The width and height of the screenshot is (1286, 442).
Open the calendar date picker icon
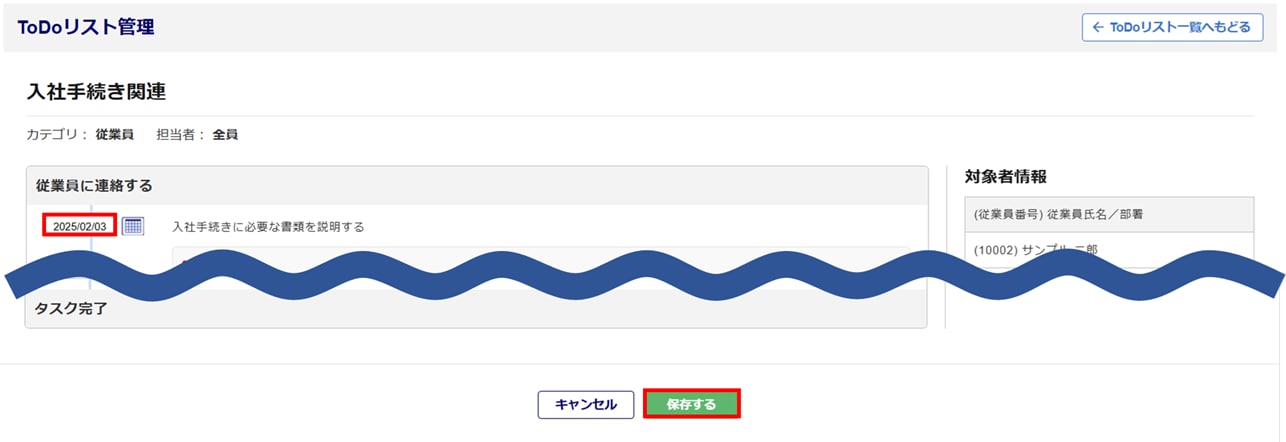[x=133, y=226]
